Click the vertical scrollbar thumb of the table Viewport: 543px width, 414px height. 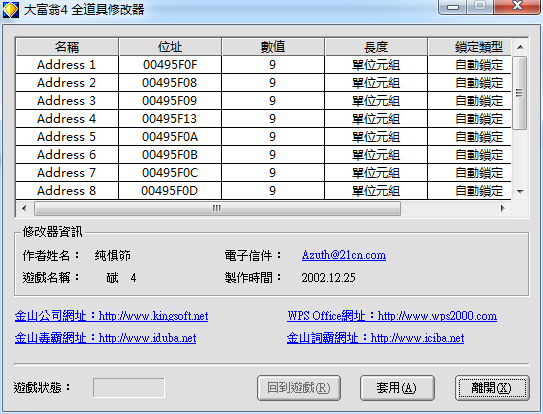[519, 93]
